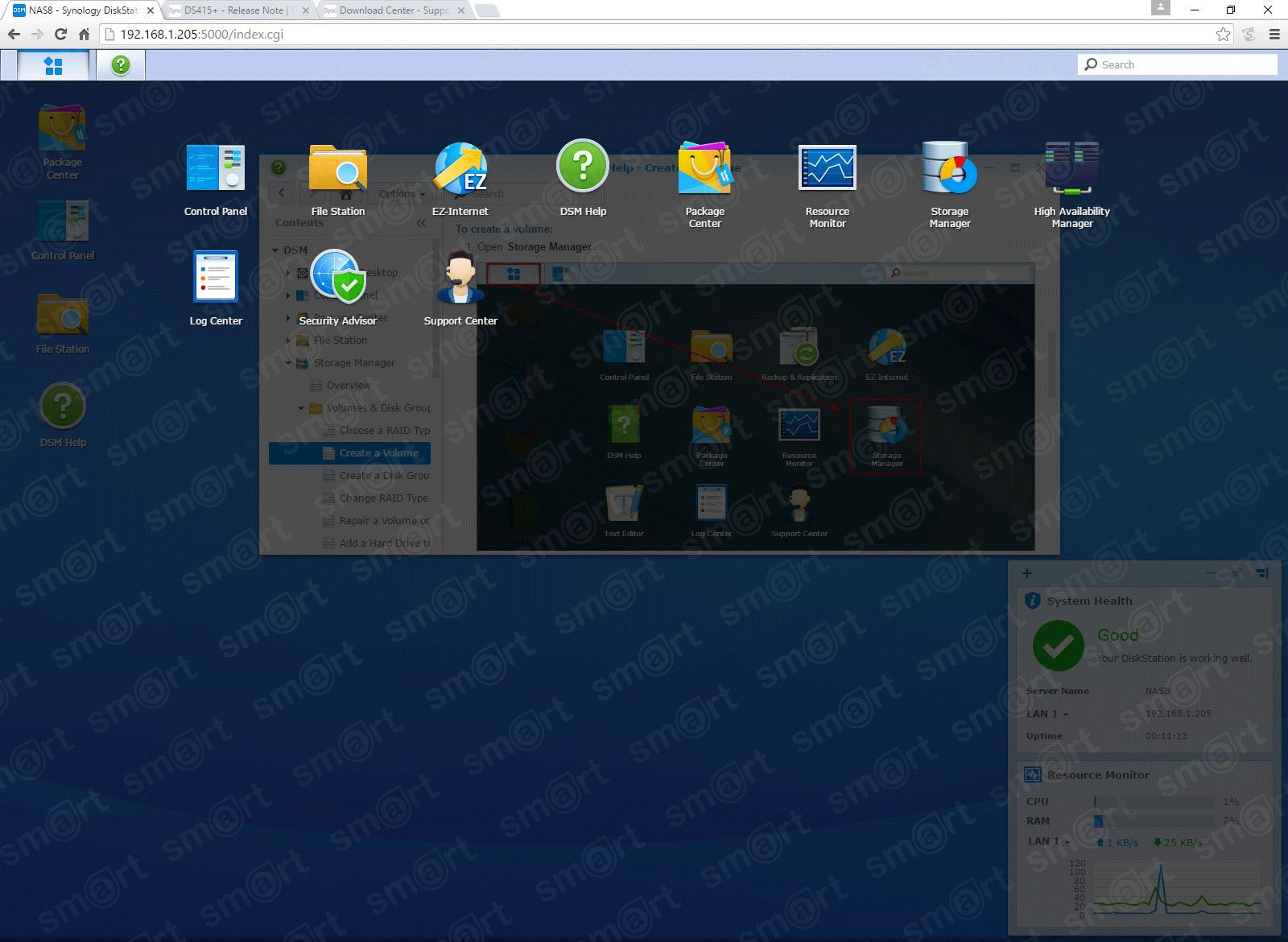Launch File Station from the main menu
Viewport: 1288px width, 942px height.
(x=338, y=179)
